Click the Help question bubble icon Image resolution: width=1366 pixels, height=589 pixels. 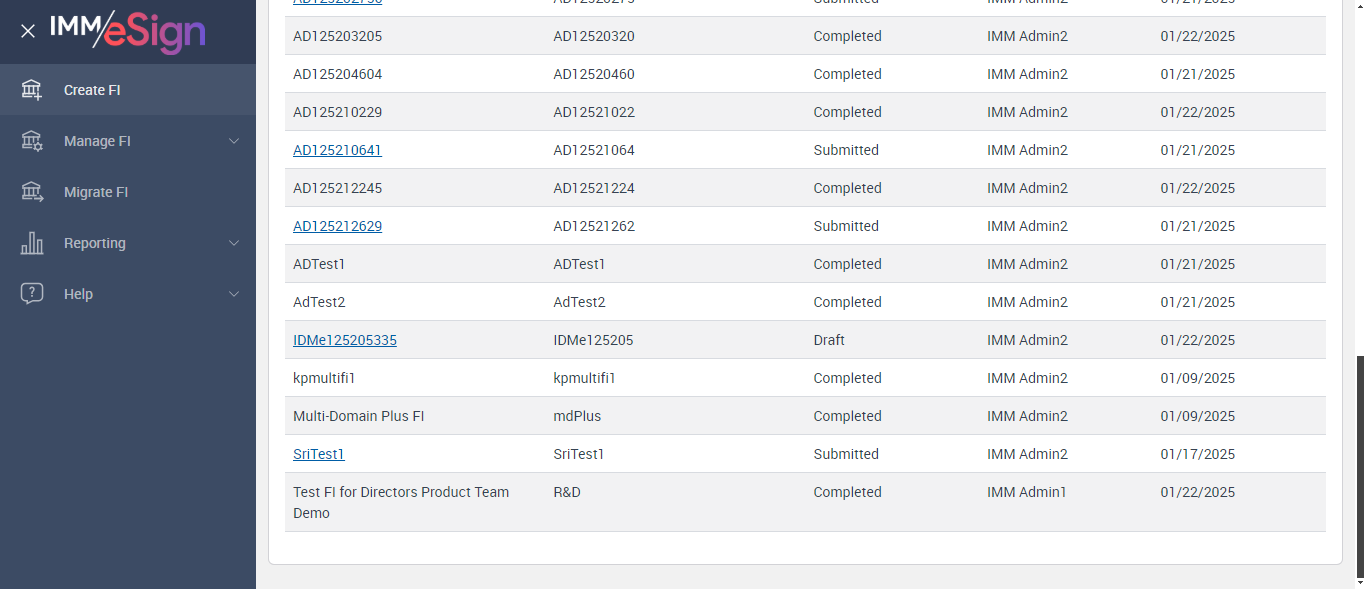(x=32, y=294)
